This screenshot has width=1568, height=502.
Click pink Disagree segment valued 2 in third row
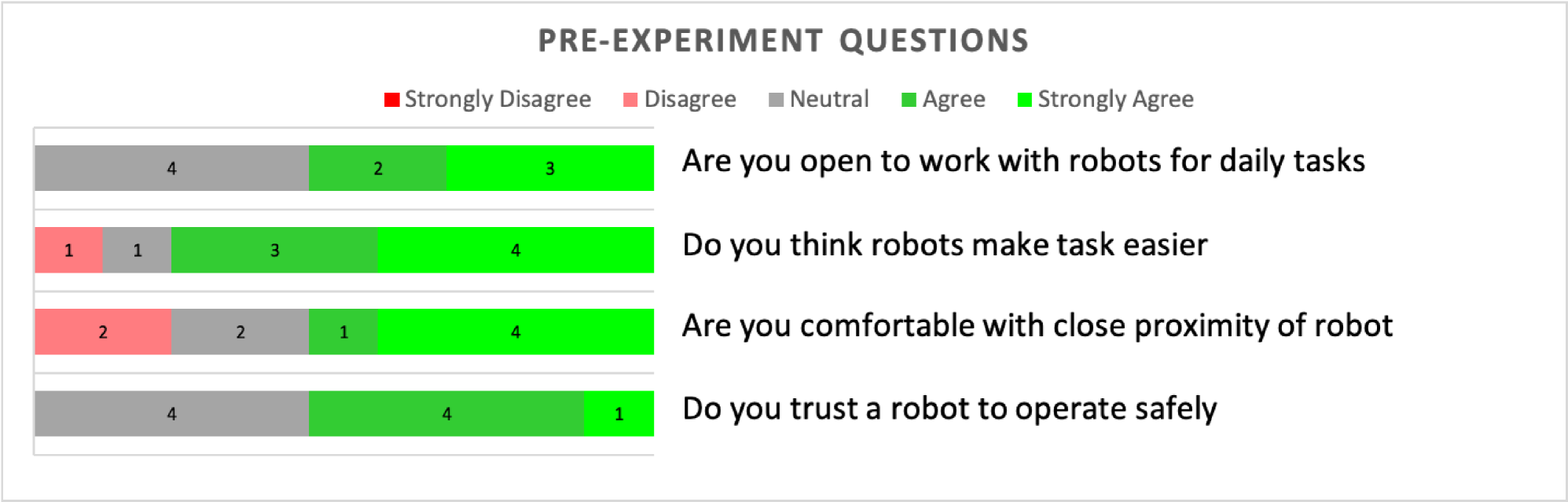pyautogui.click(x=103, y=332)
